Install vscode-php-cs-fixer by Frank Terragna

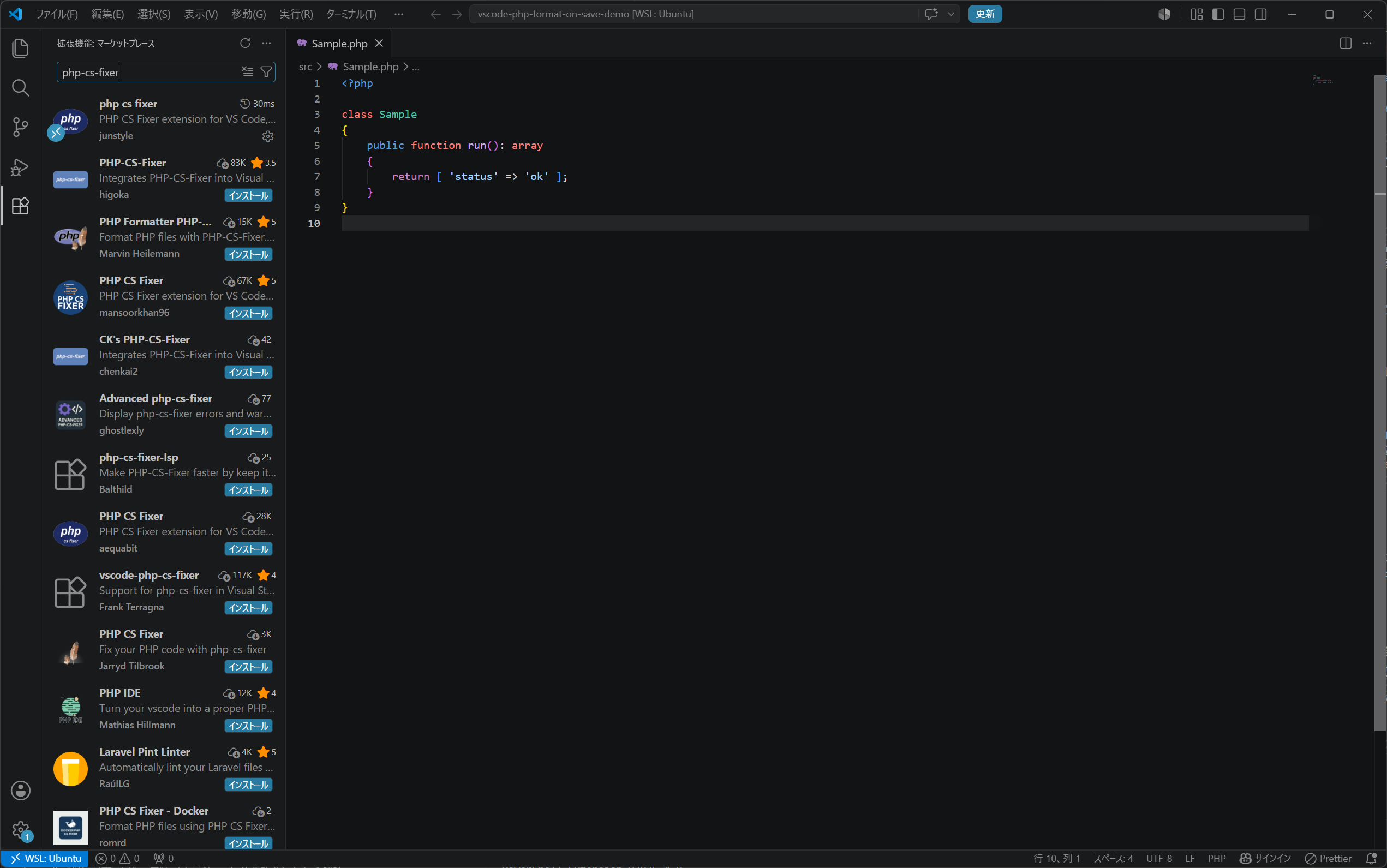coord(248,608)
